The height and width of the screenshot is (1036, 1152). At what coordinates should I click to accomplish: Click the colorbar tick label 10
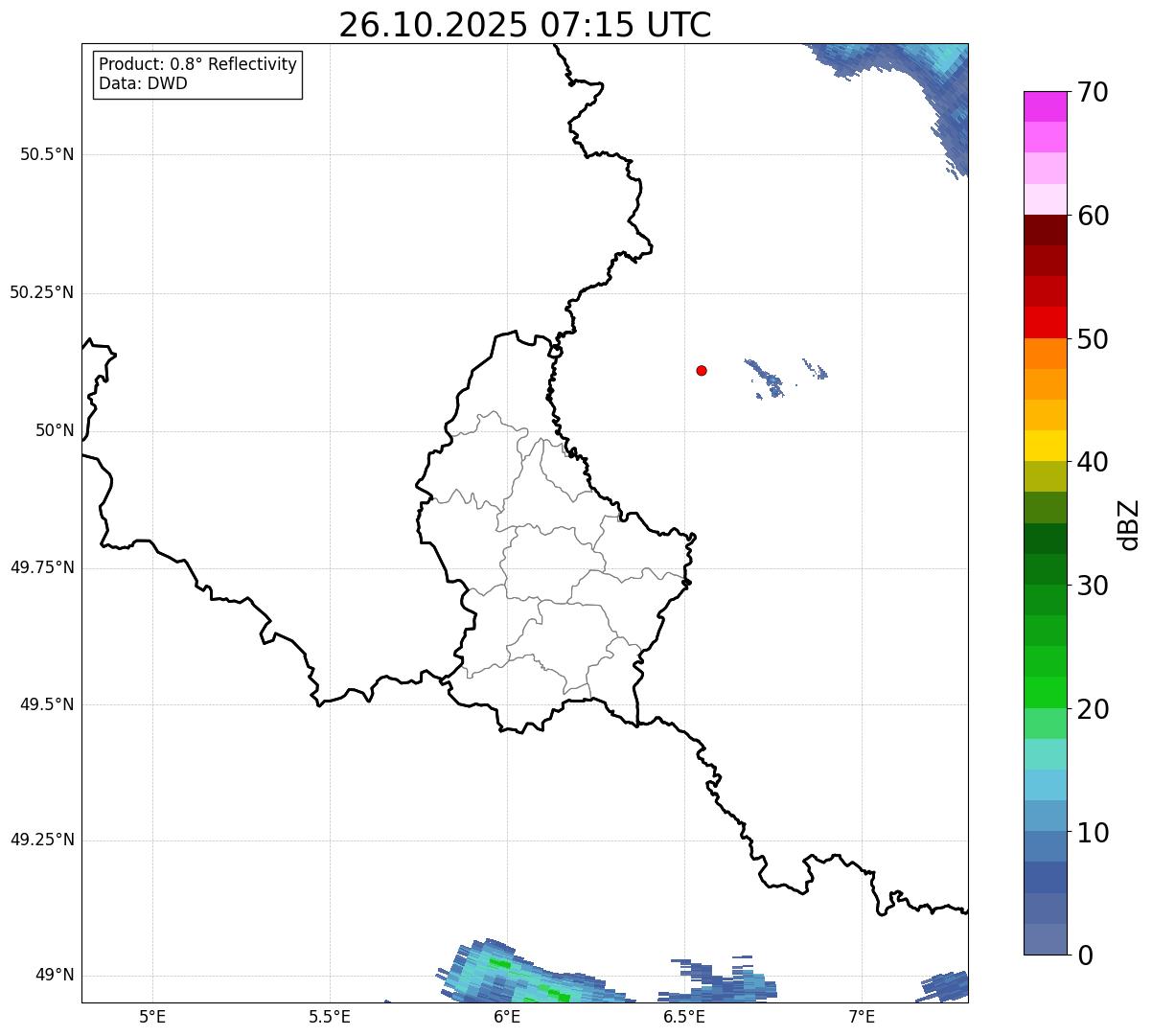[x=1093, y=833]
